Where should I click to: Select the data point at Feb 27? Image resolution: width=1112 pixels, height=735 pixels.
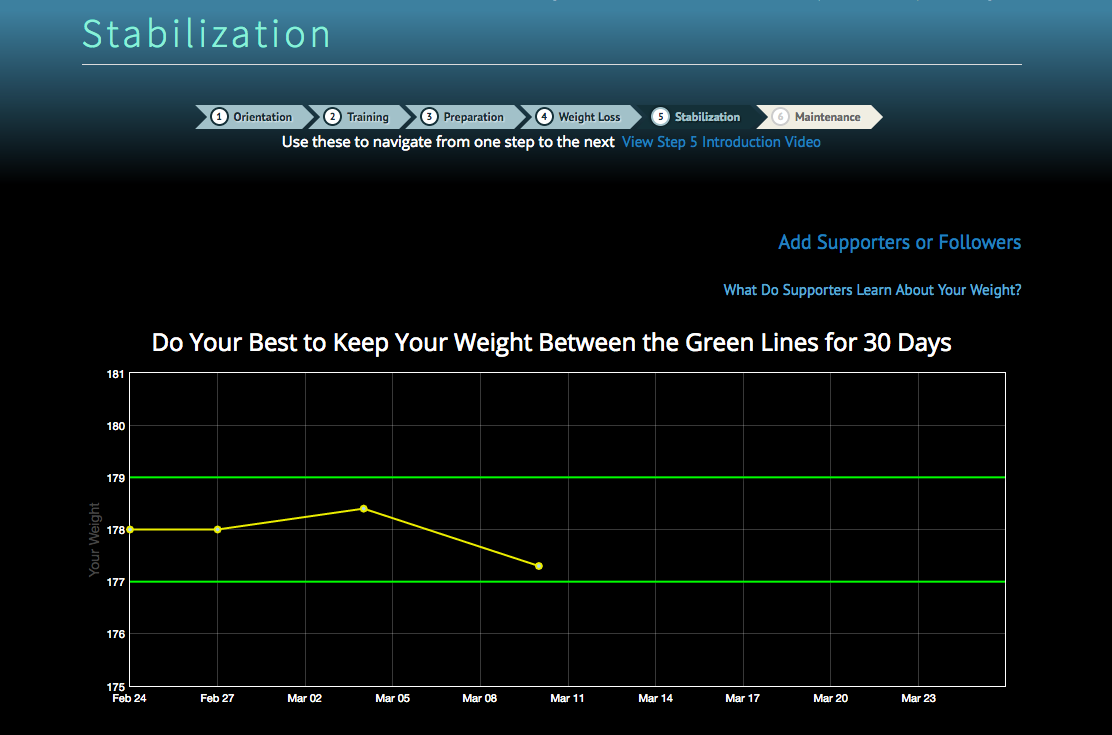(218, 529)
